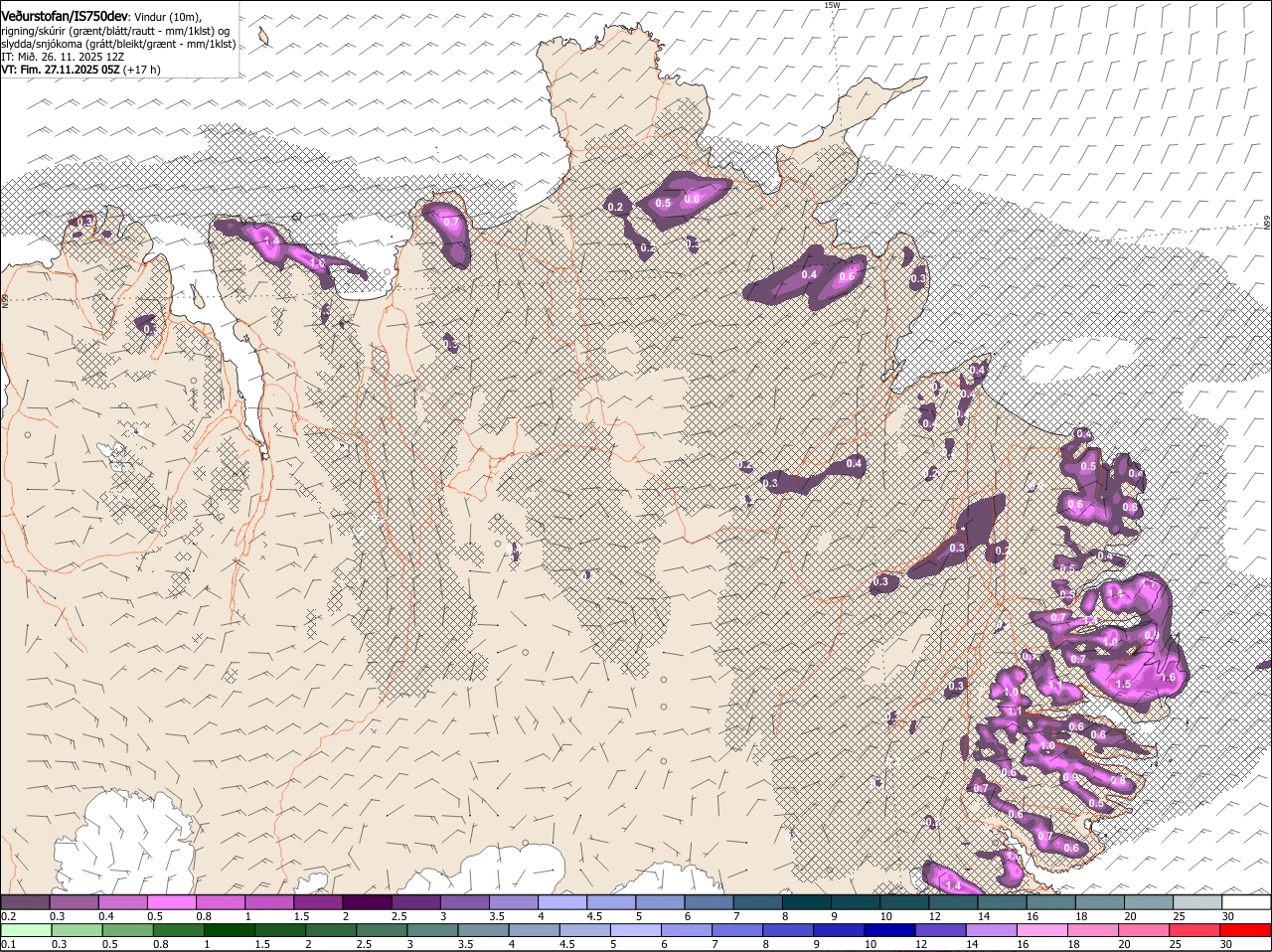Pick the 0.4 swatch in the upper legend row
The image size is (1272, 952).
[122, 901]
